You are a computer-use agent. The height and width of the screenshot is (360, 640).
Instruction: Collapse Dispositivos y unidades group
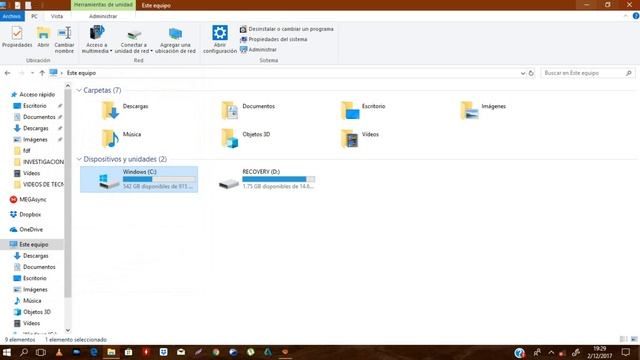point(79,159)
